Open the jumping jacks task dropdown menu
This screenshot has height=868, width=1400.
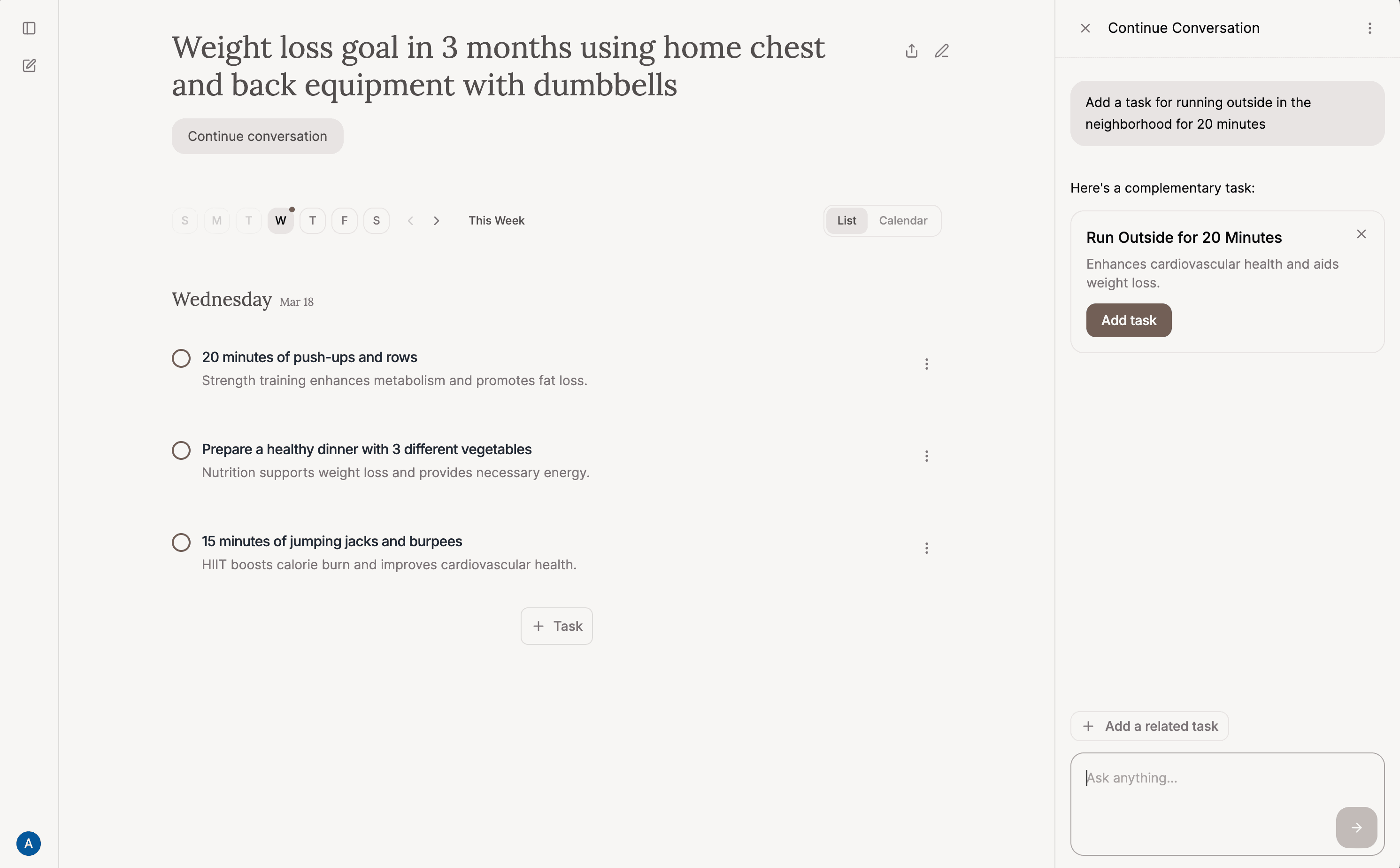pos(926,548)
